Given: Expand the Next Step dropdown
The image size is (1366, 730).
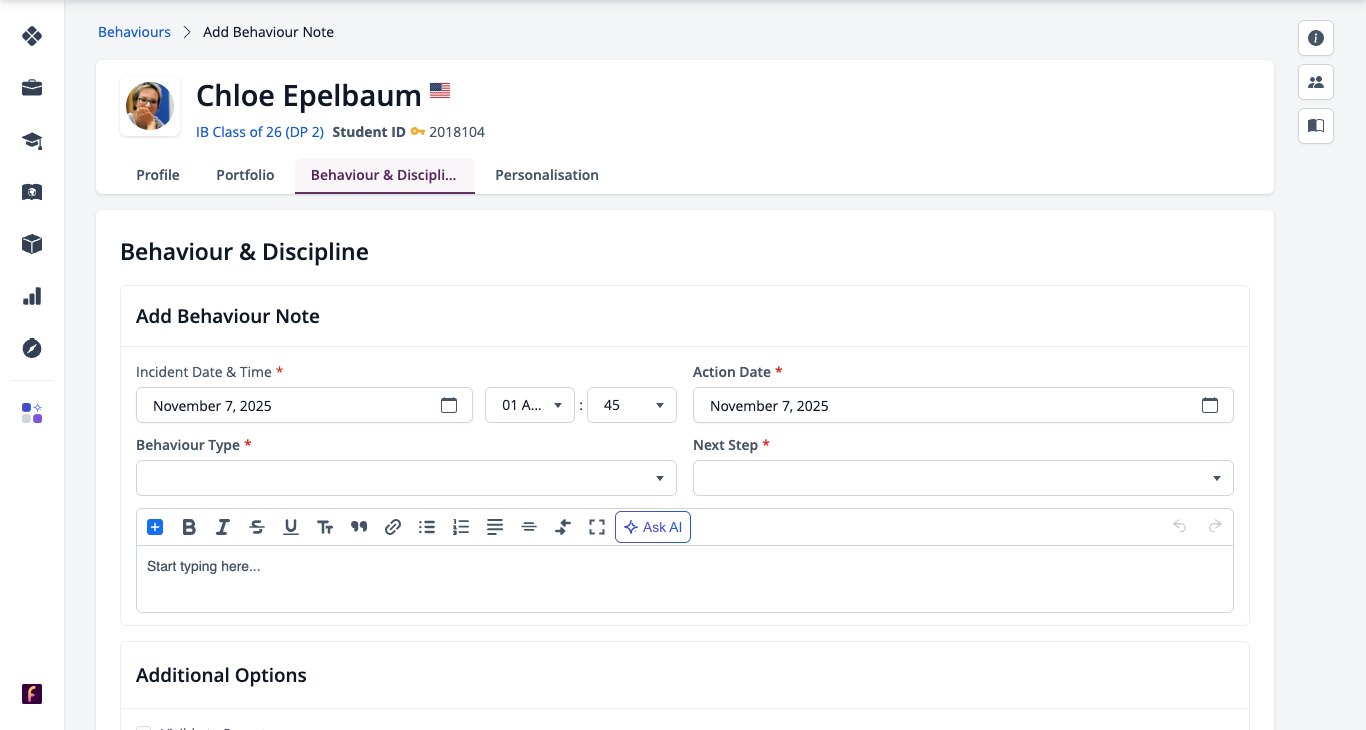Looking at the screenshot, I should coord(963,478).
